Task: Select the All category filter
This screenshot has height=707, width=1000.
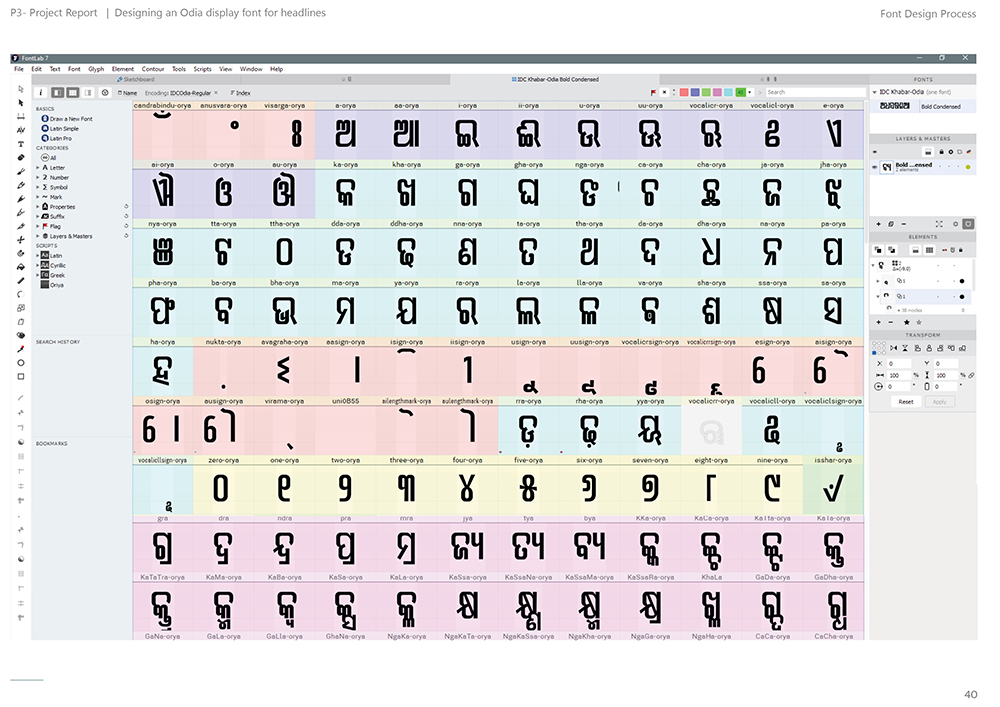Action: 49,157
